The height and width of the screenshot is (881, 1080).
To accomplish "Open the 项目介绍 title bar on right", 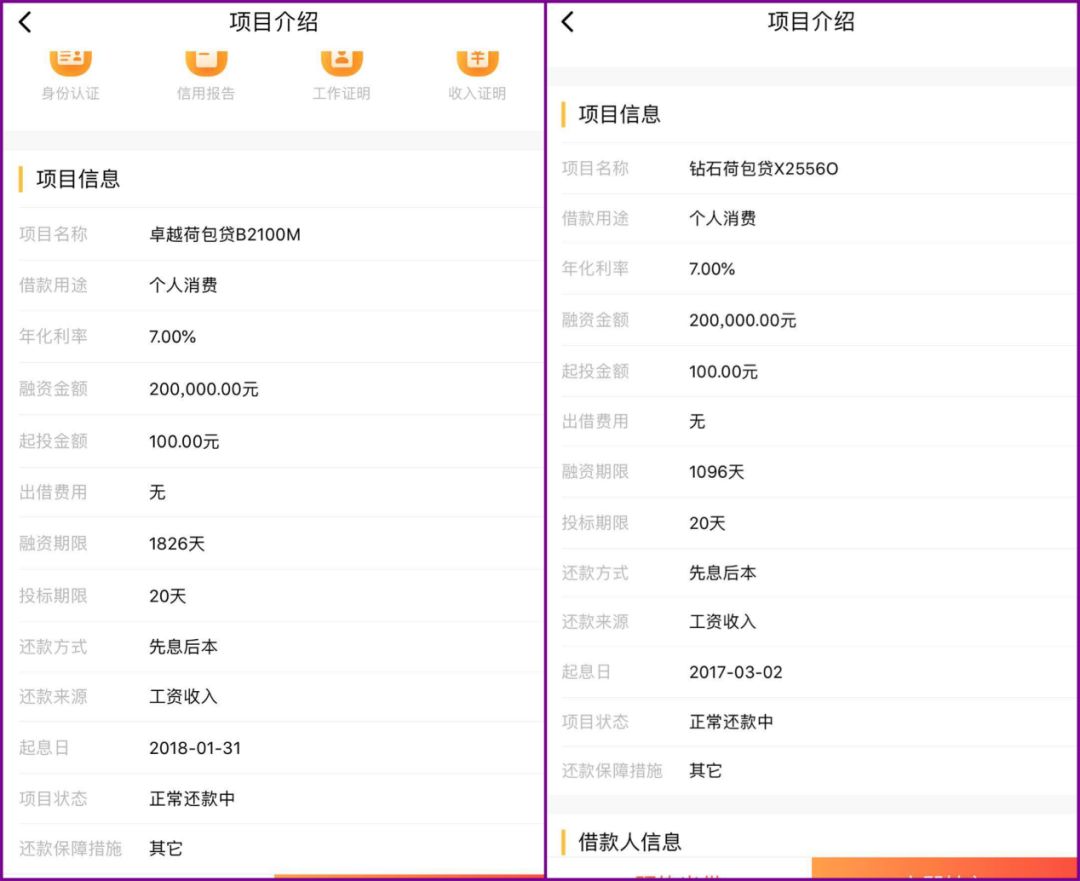I will tap(810, 21).
